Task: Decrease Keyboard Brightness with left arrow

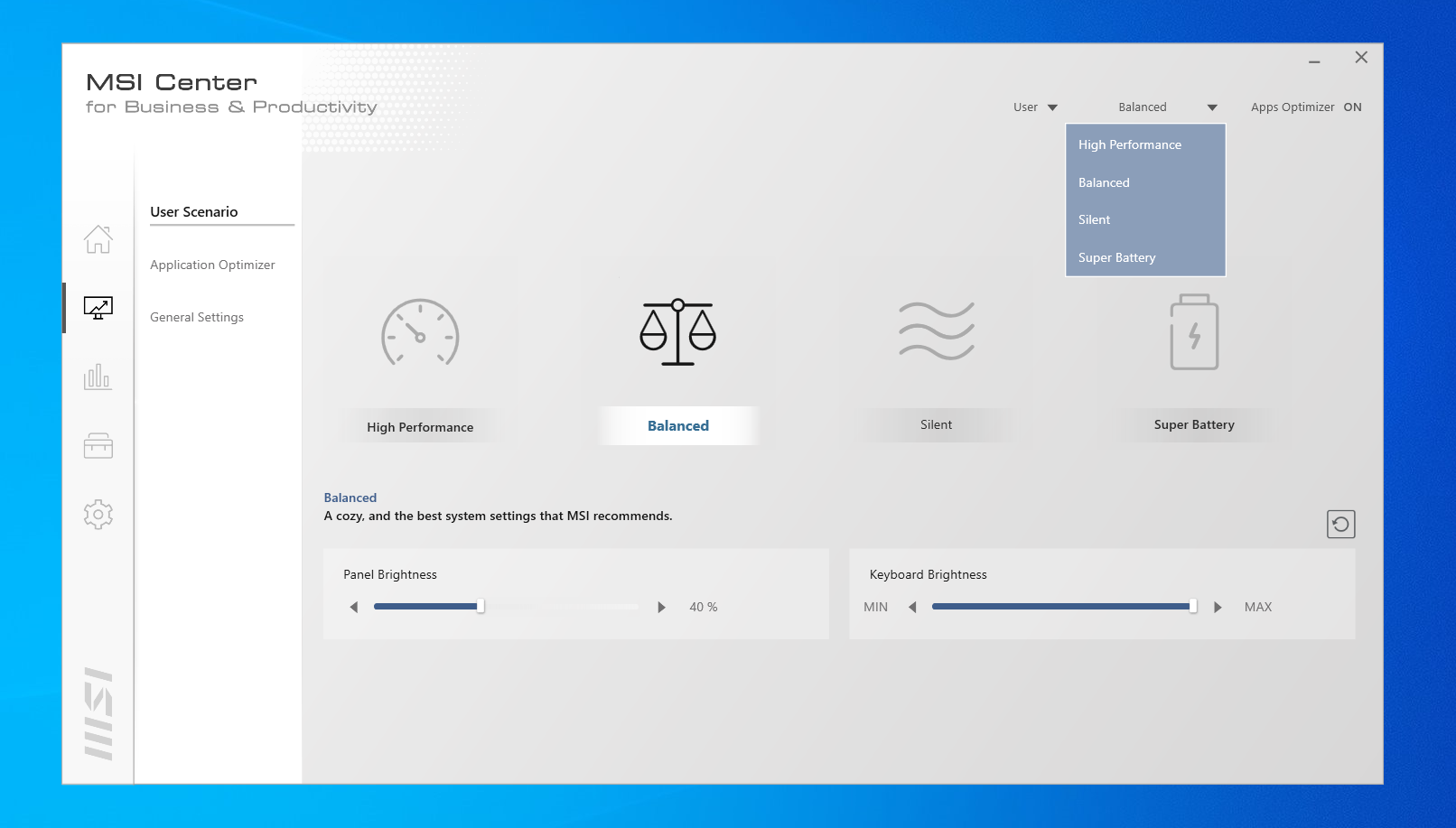Action: [912, 607]
